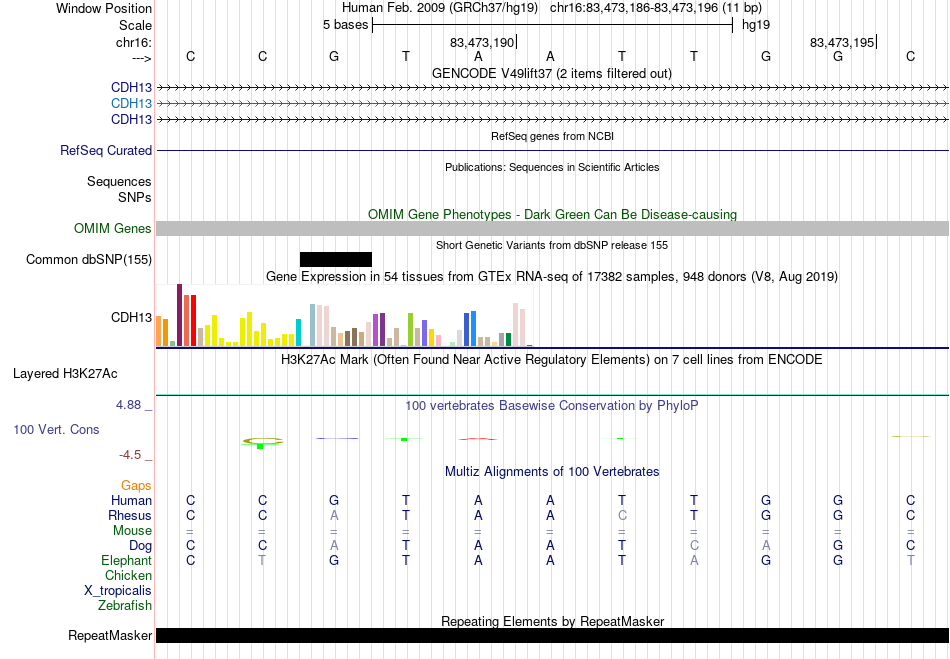This screenshot has width=950, height=659.
Task: Click the Scale label
Action: coord(136,25)
